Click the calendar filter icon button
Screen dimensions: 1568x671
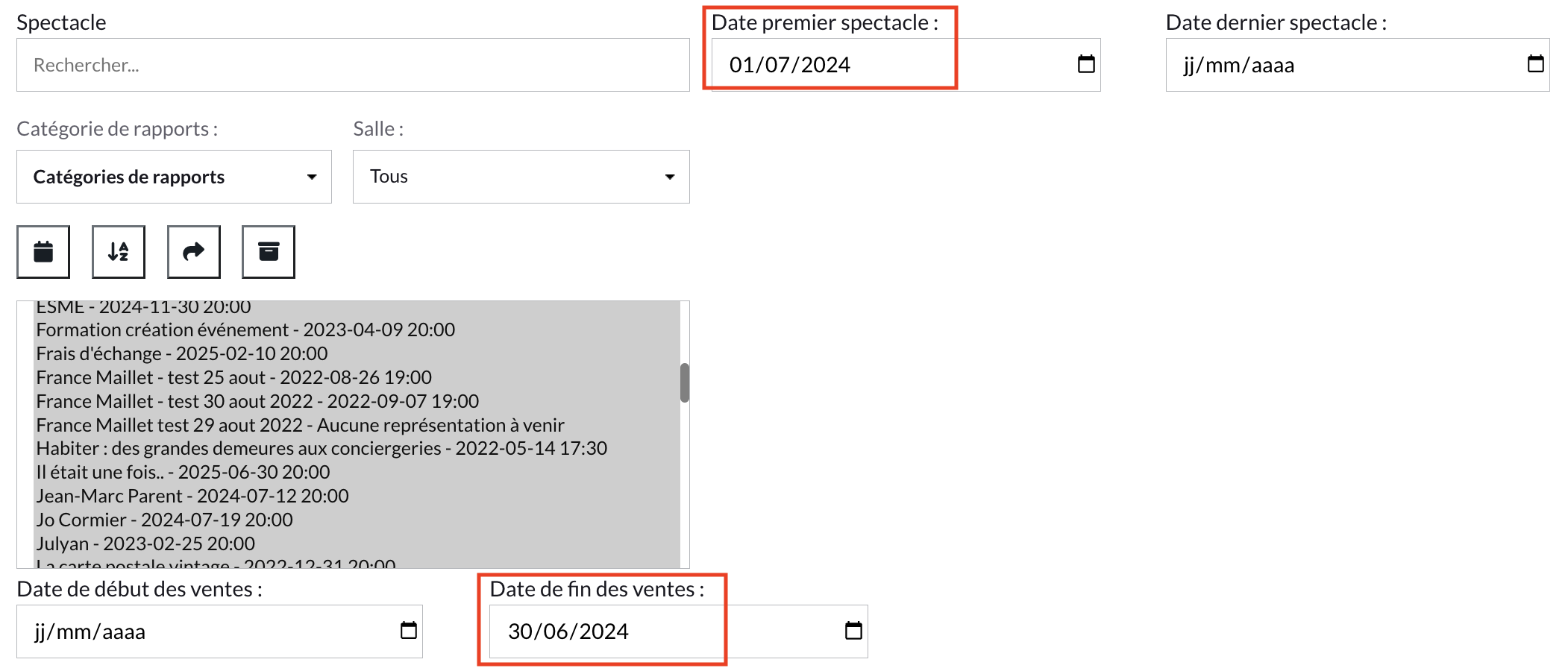43,252
